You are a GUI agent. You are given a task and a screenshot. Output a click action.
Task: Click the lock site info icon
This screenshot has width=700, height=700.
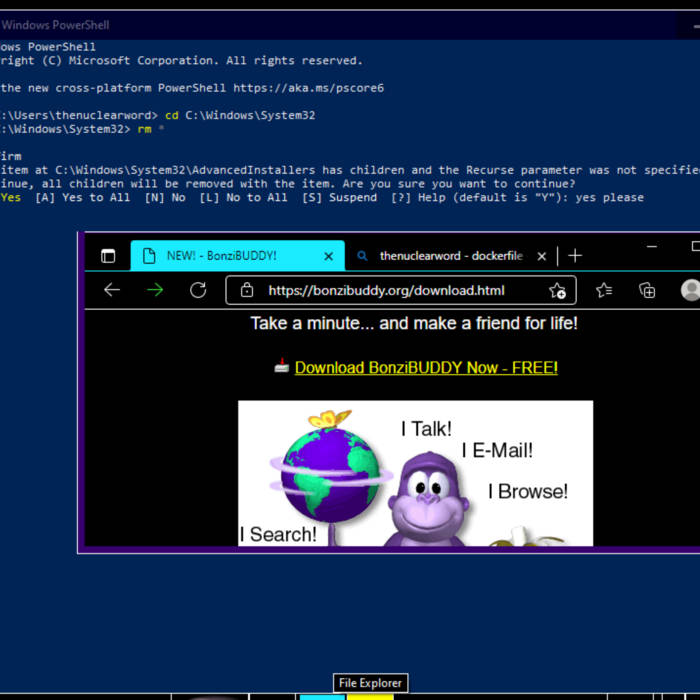(246, 291)
